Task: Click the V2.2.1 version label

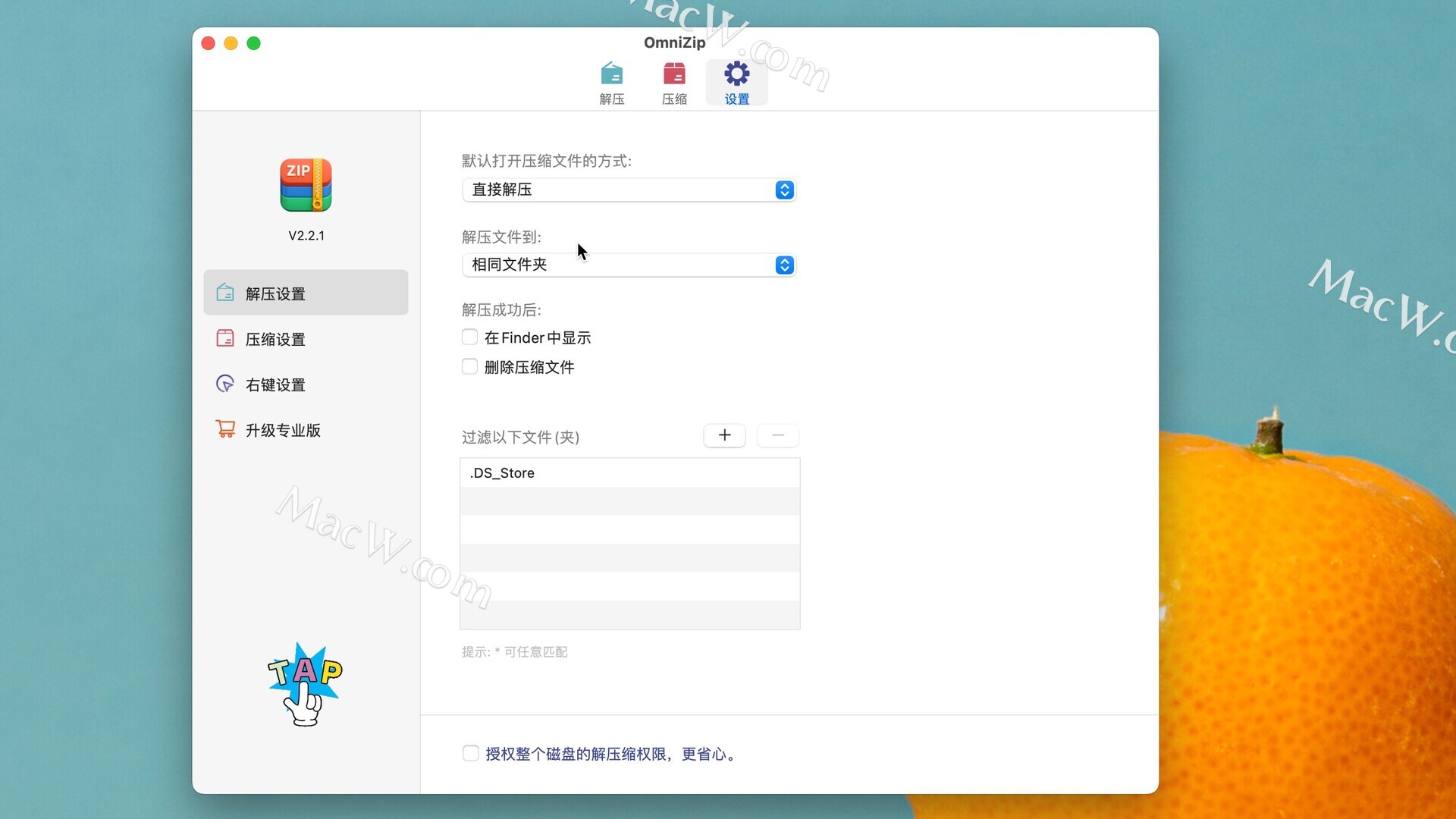Action: (x=306, y=236)
